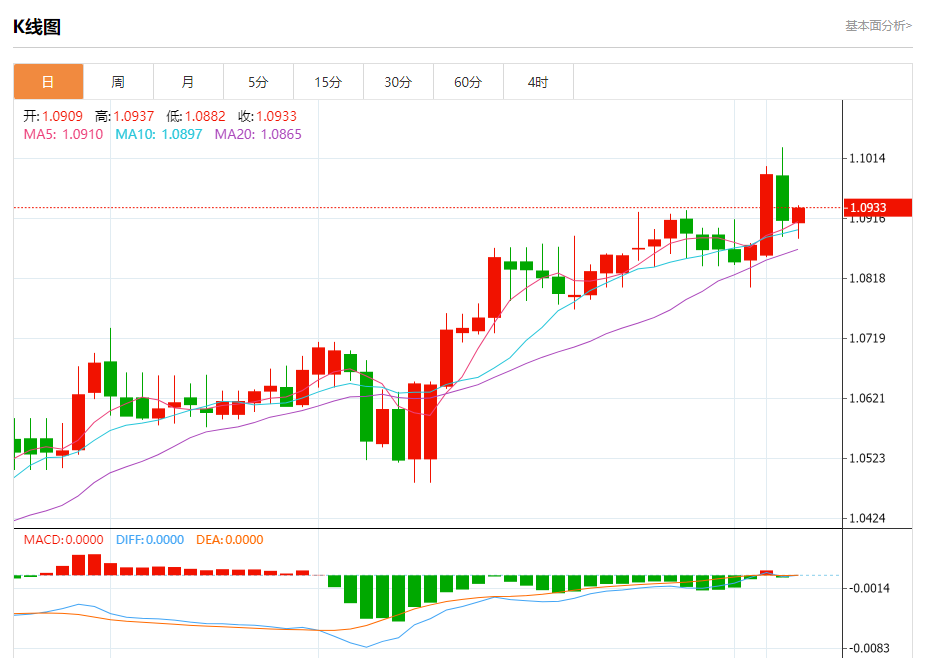
Task: Click the 开: 1.0909 open price
Action: pos(53,116)
